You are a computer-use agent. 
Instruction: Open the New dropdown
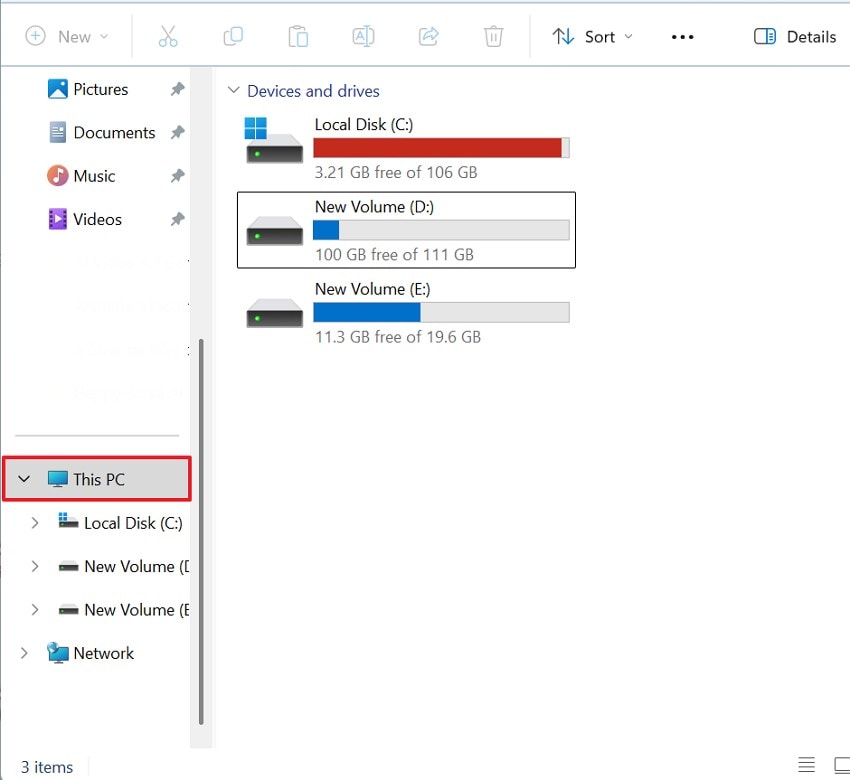(x=68, y=36)
